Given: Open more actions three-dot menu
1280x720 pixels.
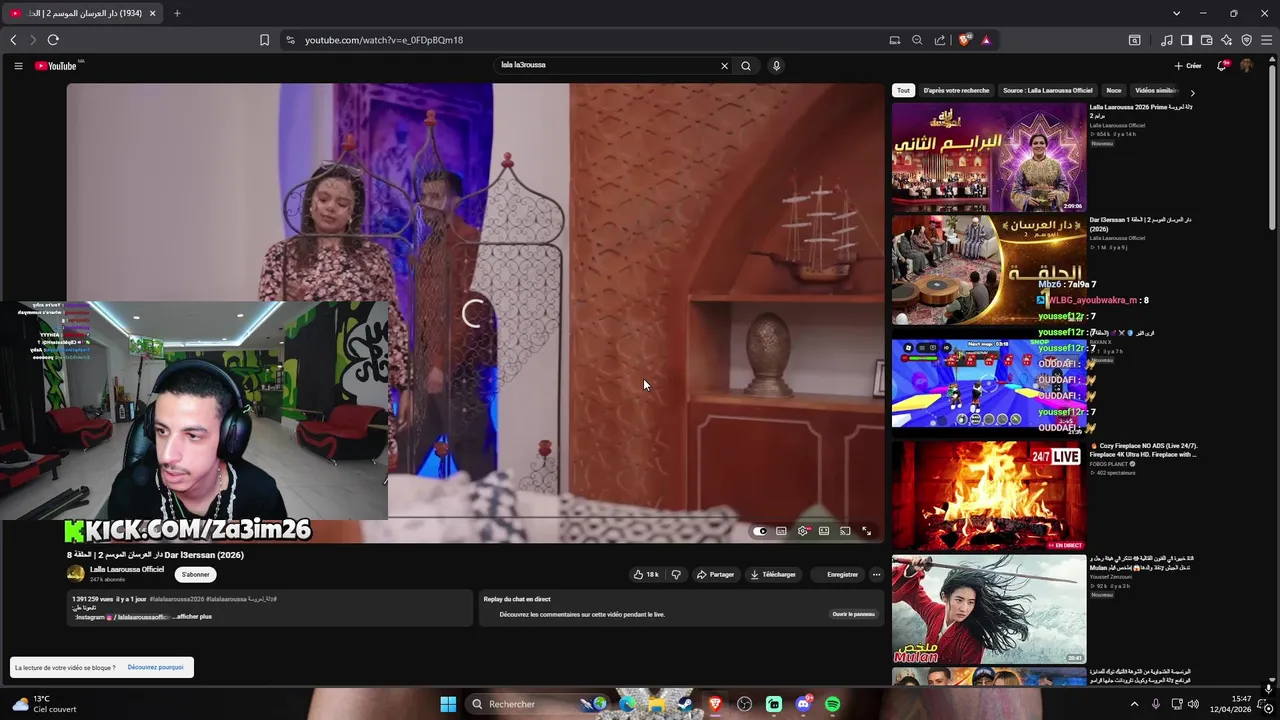Looking at the screenshot, I should click(x=876, y=574).
